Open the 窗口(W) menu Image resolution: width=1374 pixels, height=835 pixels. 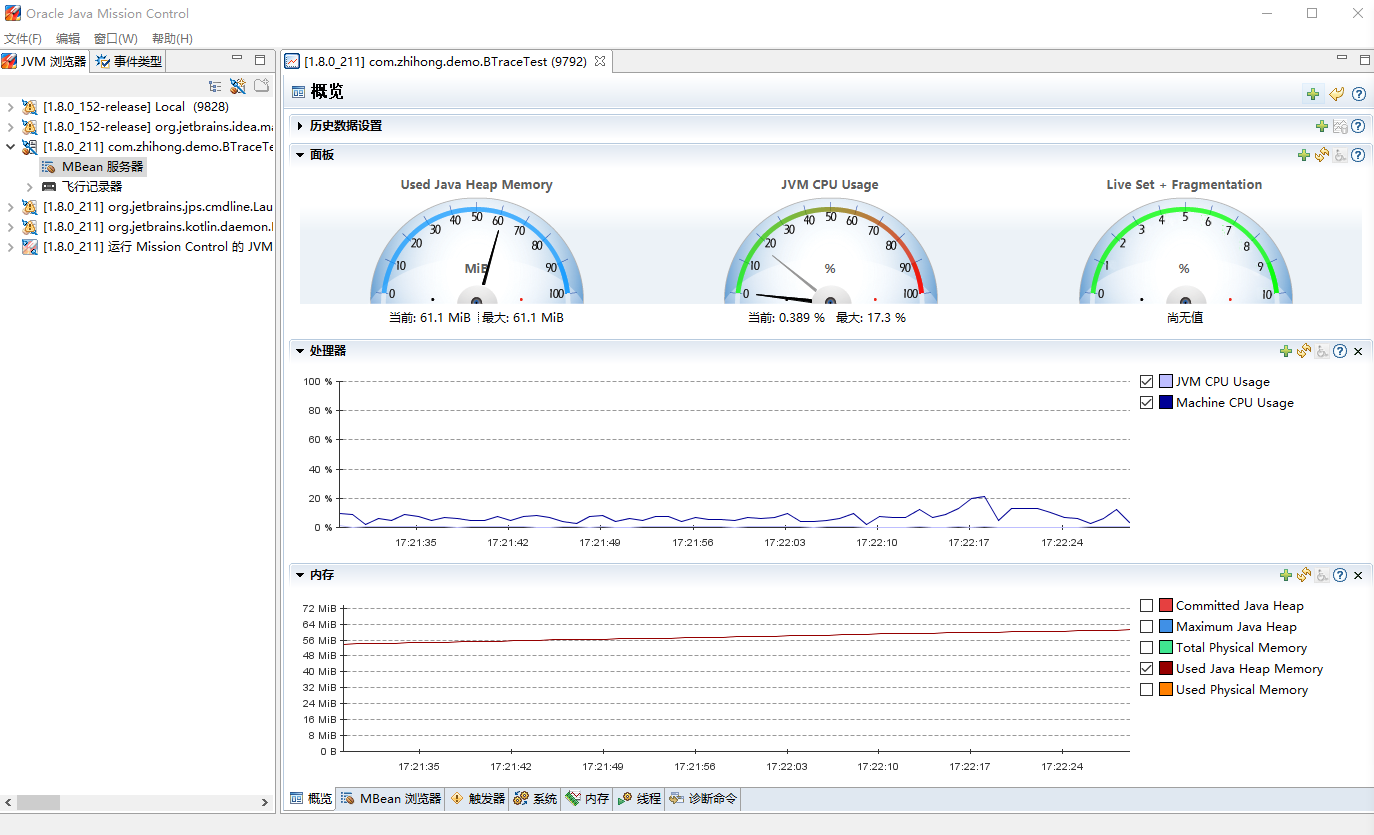point(116,38)
